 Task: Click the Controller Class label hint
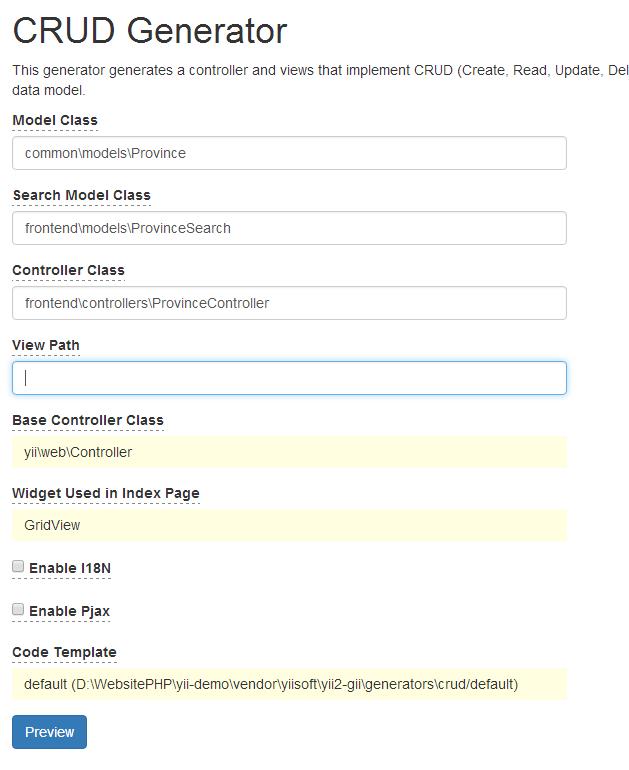(x=68, y=271)
